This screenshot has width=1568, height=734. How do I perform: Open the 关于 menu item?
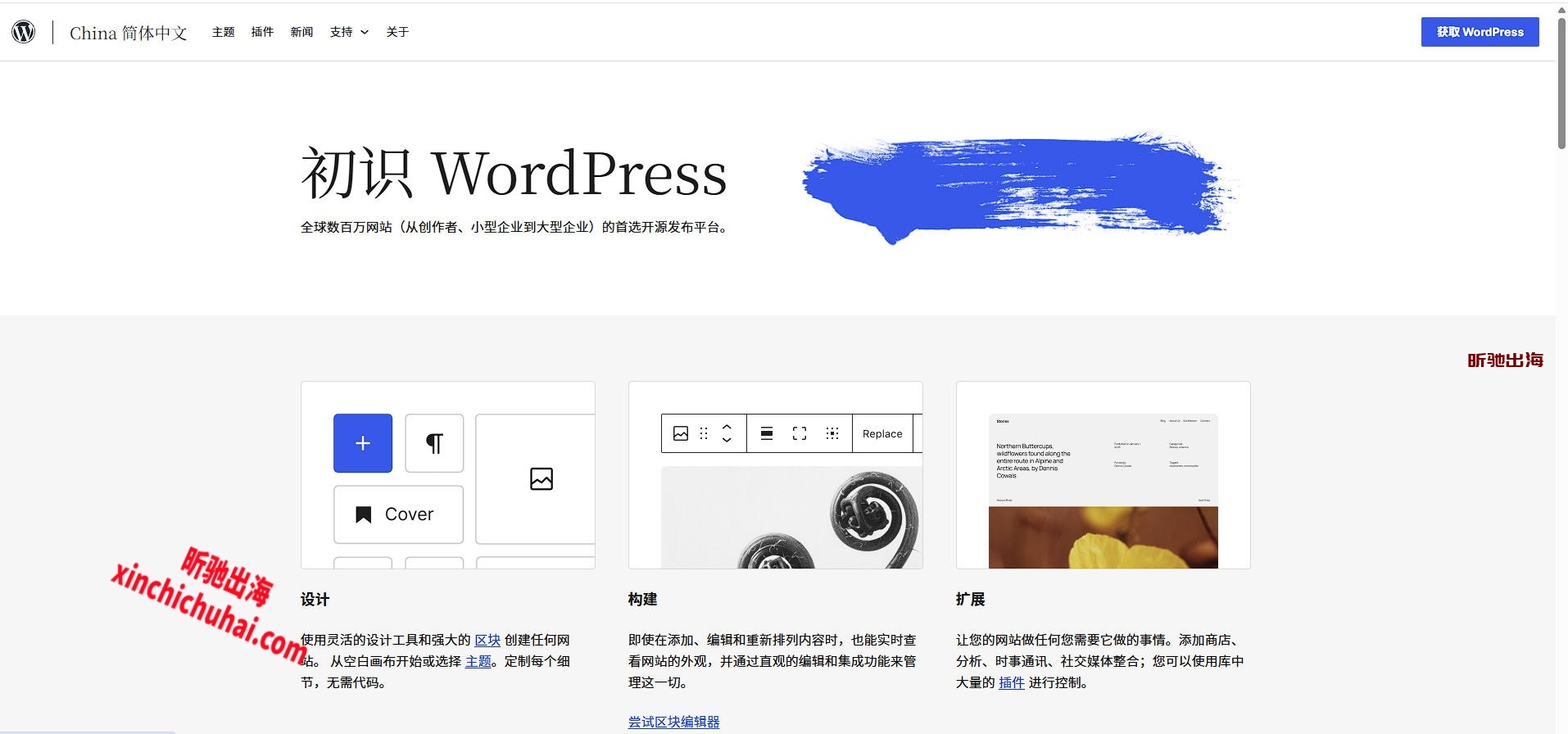click(x=397, y=32)
